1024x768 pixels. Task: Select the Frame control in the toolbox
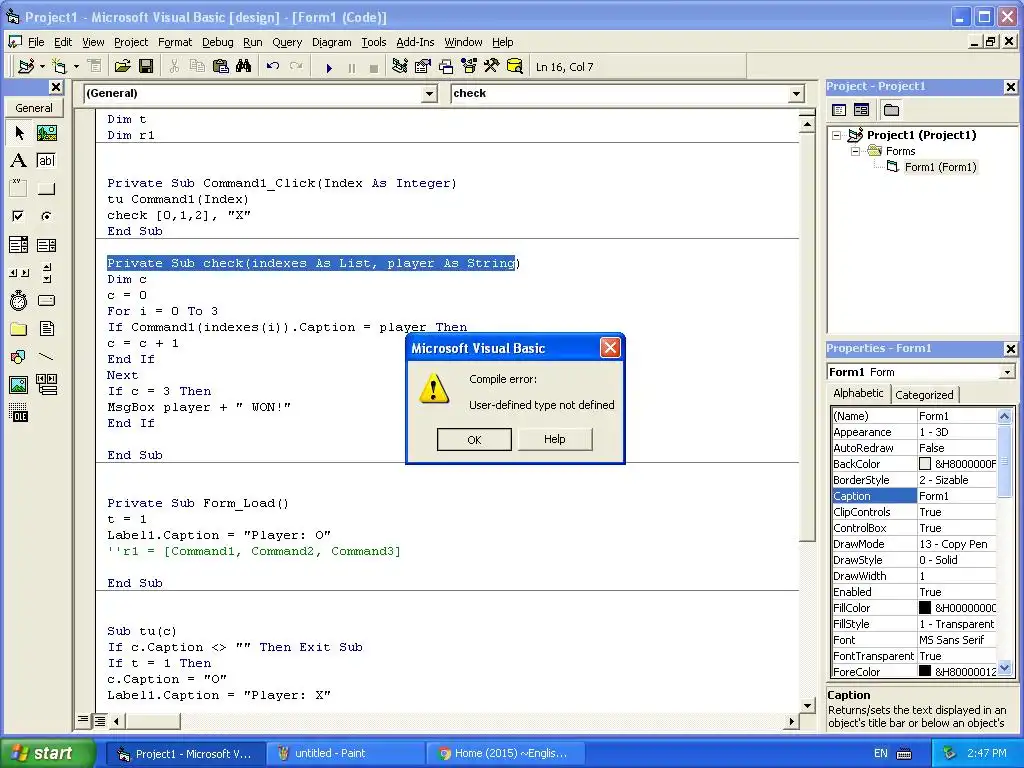[19, 189]
